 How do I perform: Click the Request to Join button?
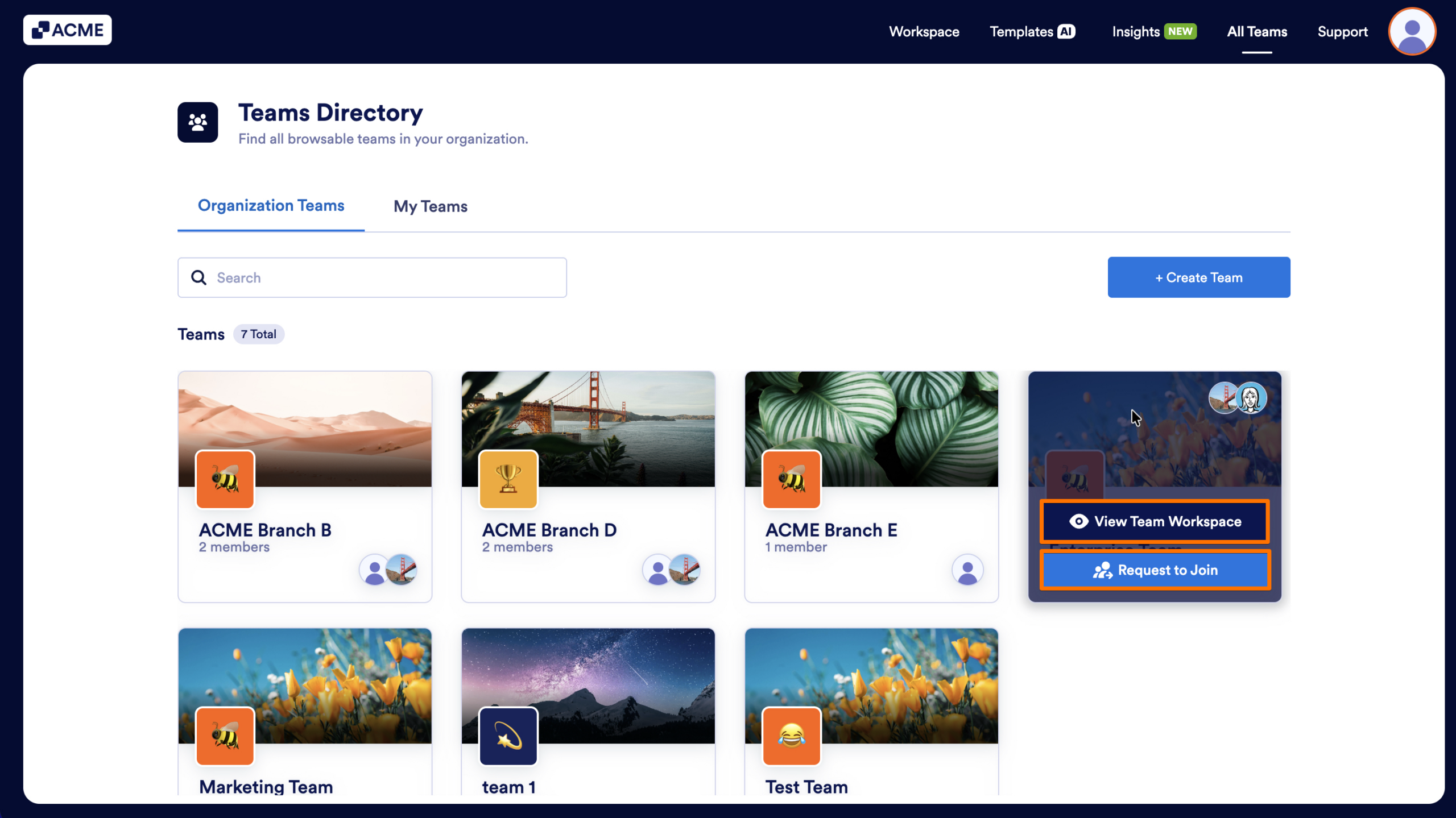1155,570
